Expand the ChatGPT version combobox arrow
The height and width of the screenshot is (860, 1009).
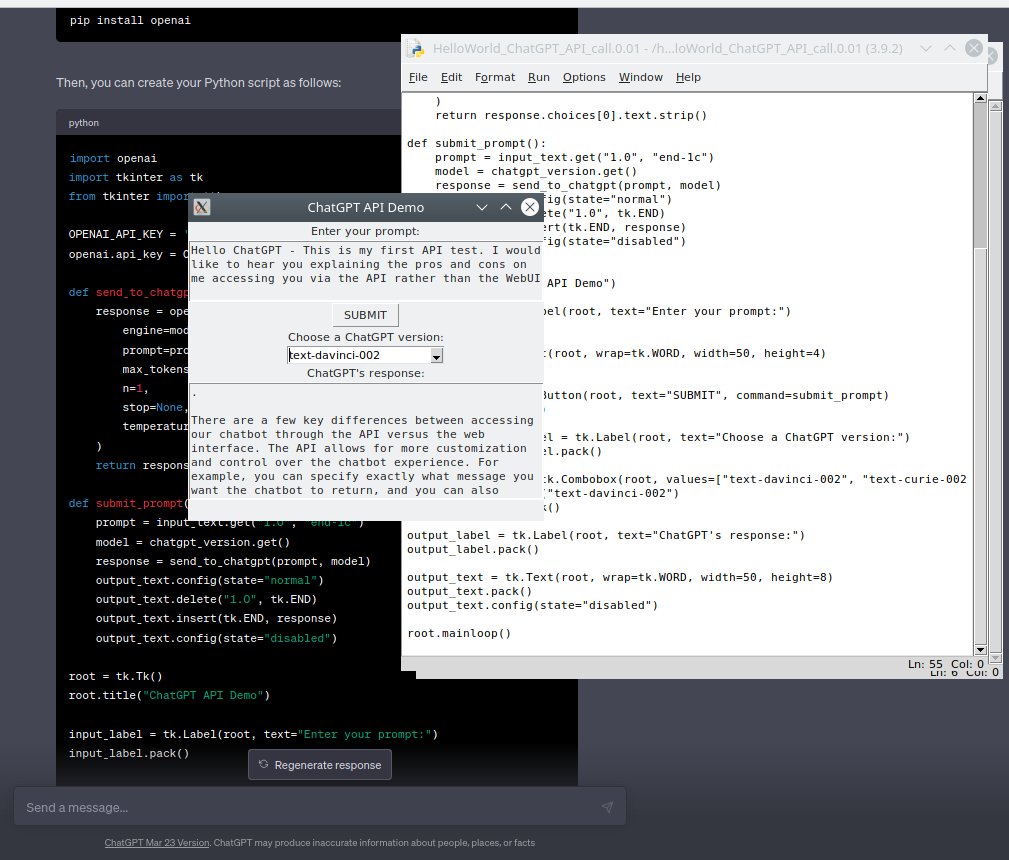[436, 356]
